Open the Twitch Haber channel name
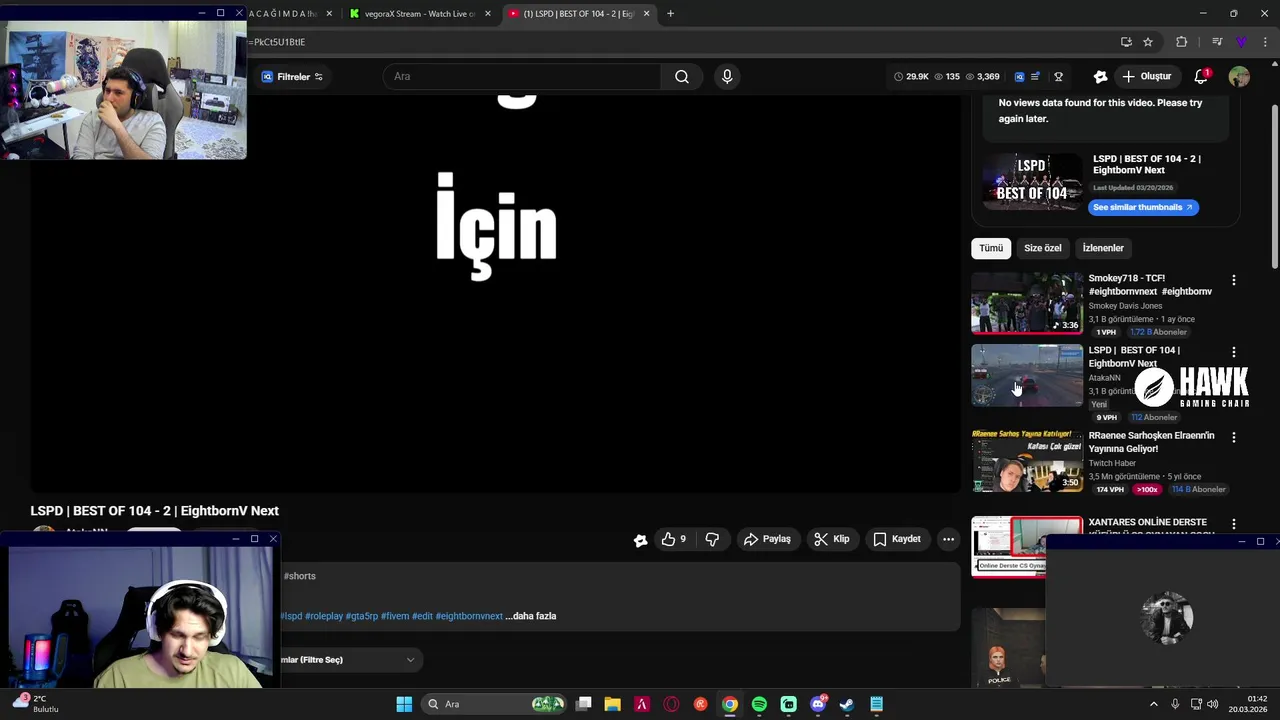The height and width of the screenshot is (720, 1280). point(1115,464)
